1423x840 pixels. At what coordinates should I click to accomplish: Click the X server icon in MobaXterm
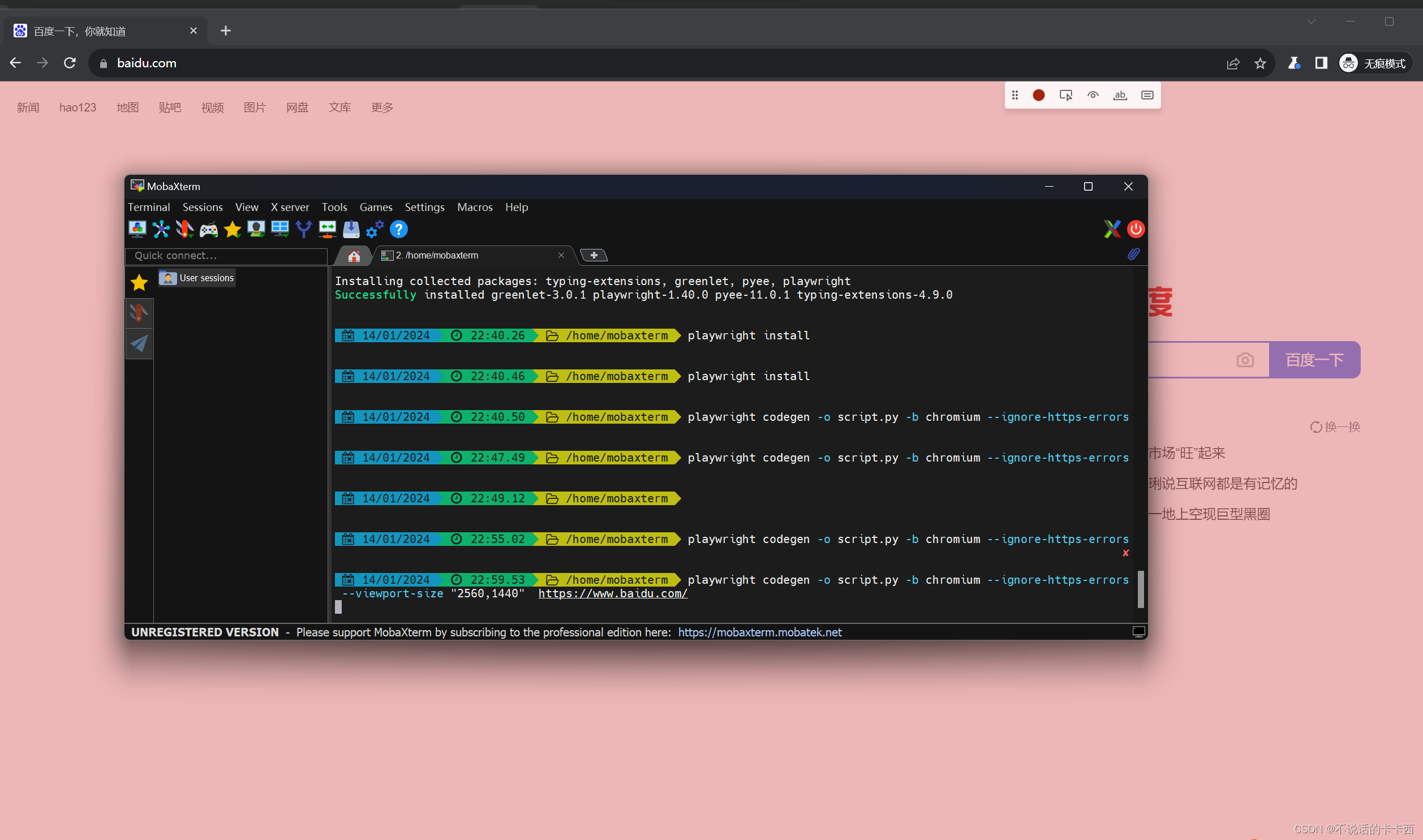click(1112, 229)
